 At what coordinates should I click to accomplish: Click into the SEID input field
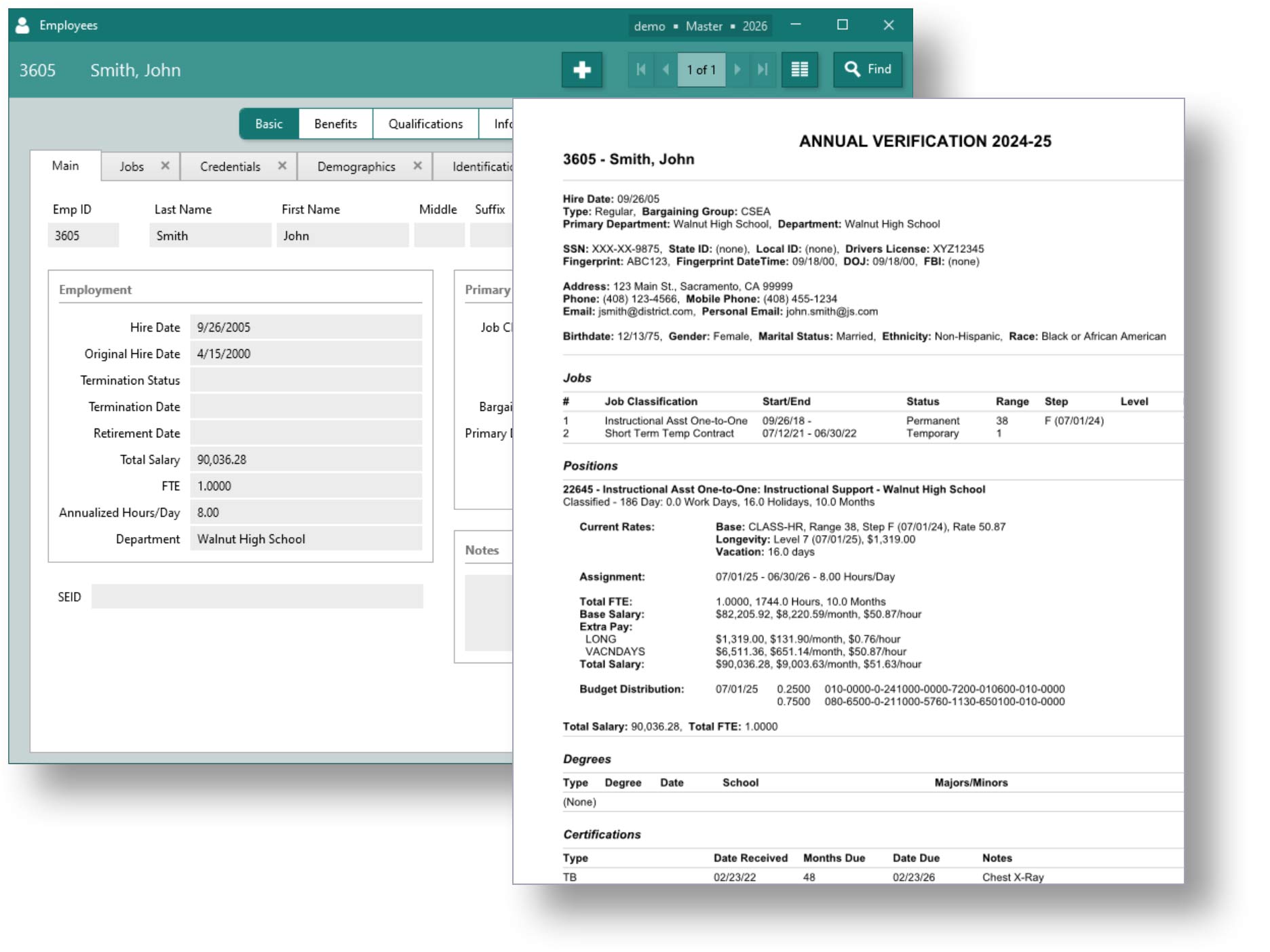(257, 597)
